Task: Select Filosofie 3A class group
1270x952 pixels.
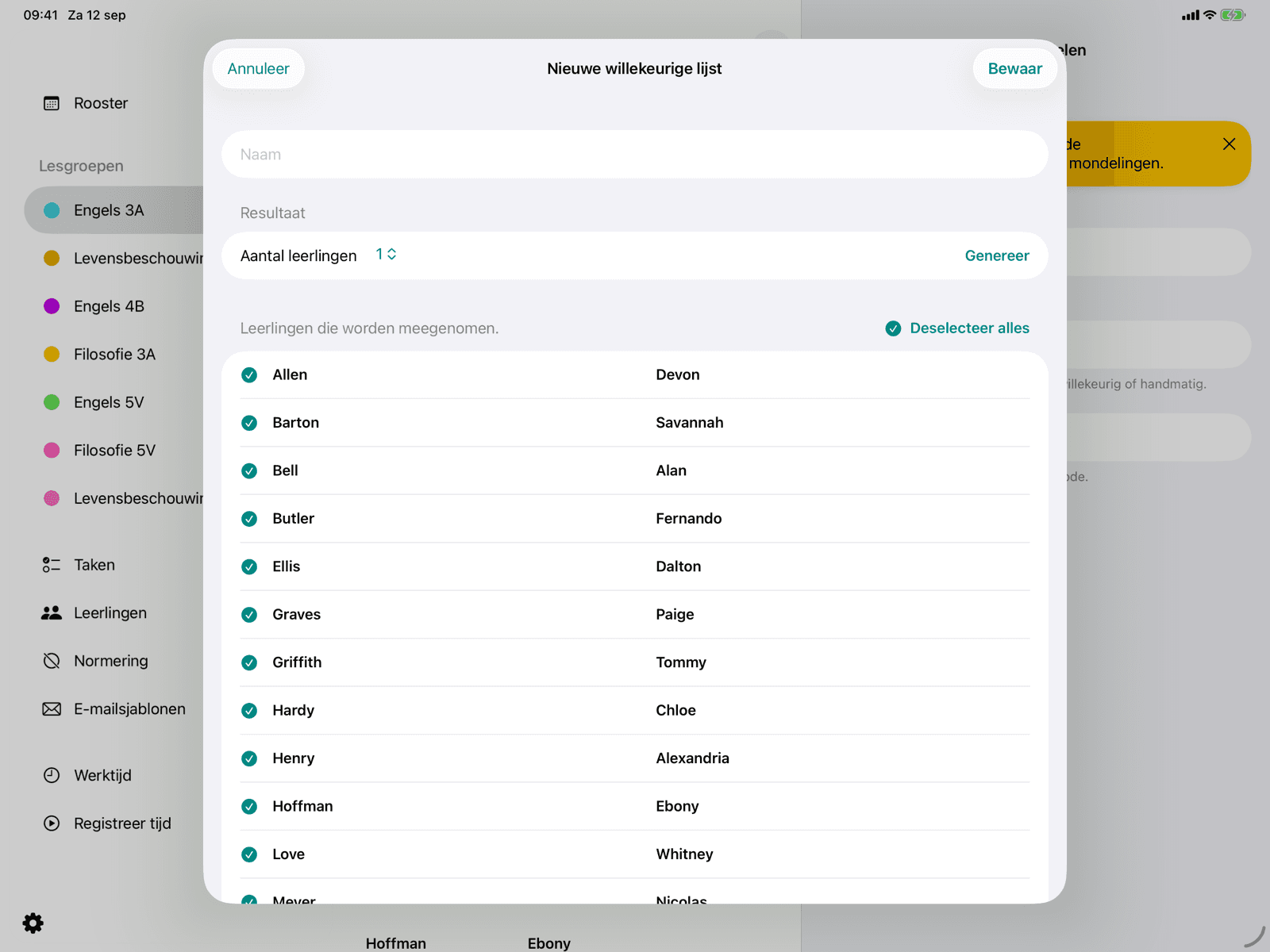Action: pos(114,355)
